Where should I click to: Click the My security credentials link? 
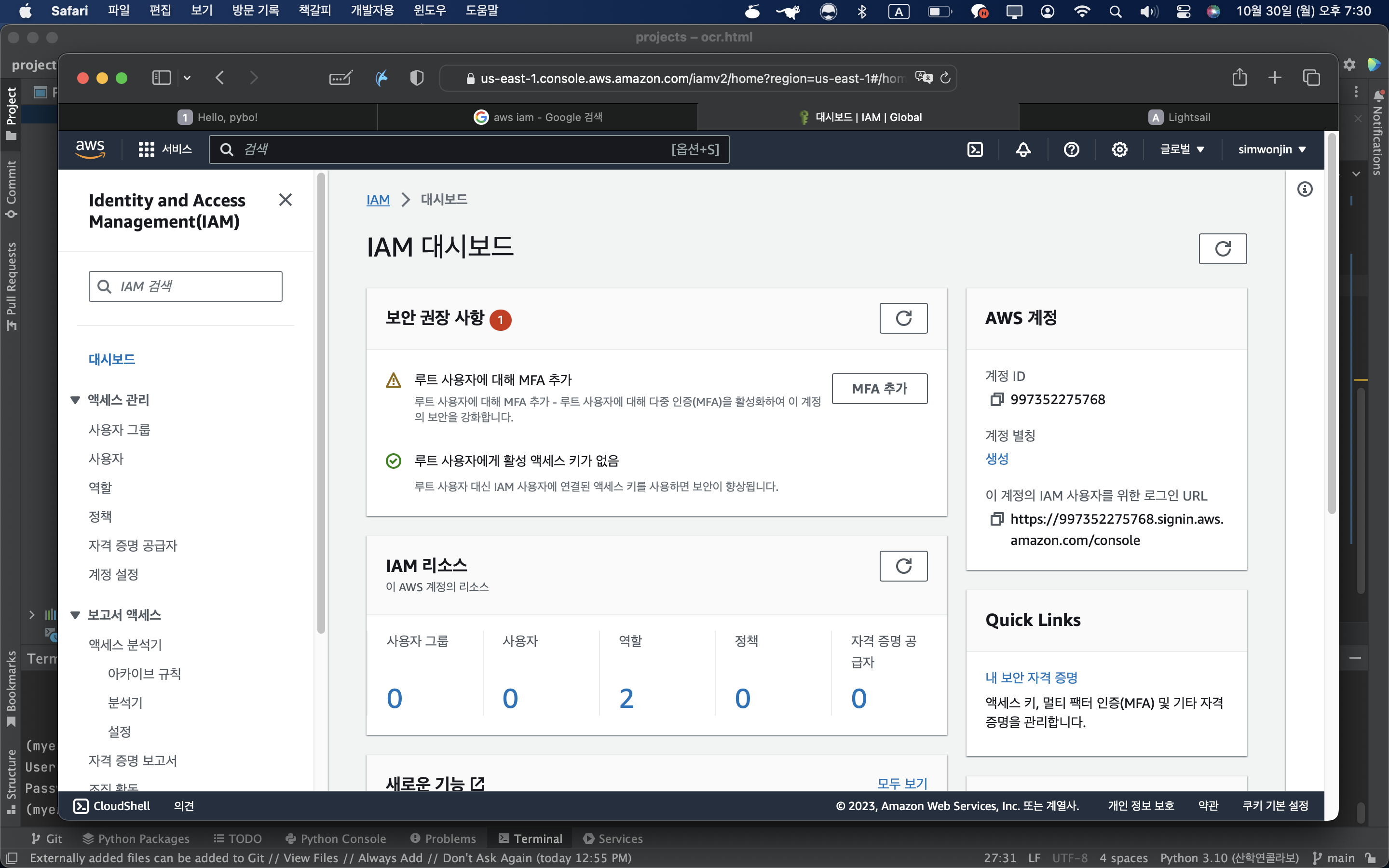pos(1032,678)
